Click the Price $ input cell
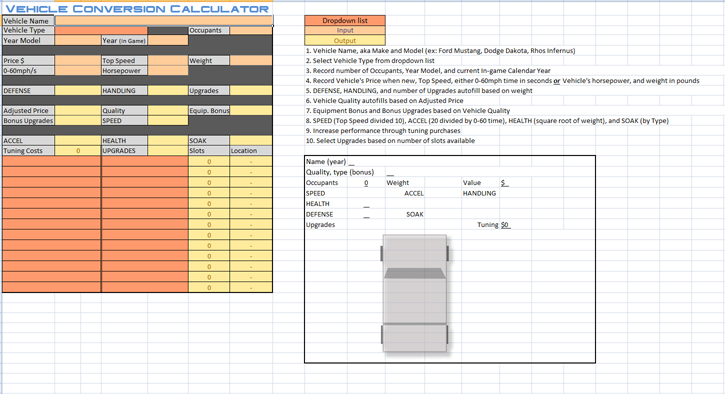Viewport: 725px width, 394px height. (x=78, y=61)
